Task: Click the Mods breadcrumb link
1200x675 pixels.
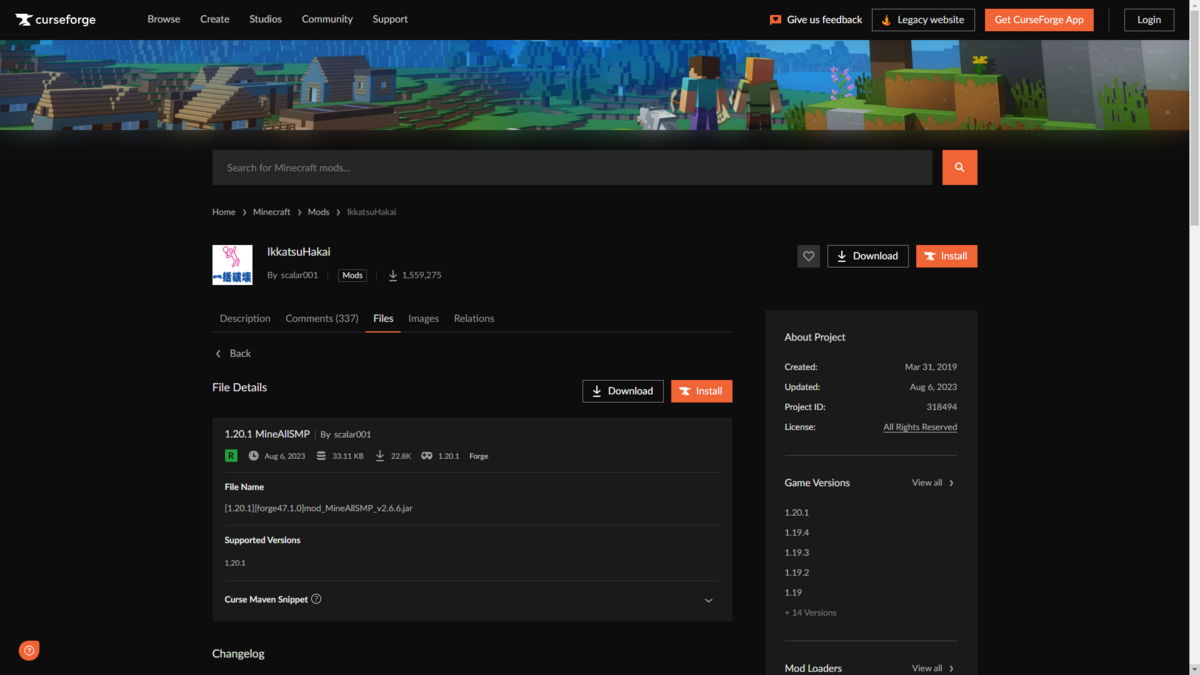Action: 319,212
